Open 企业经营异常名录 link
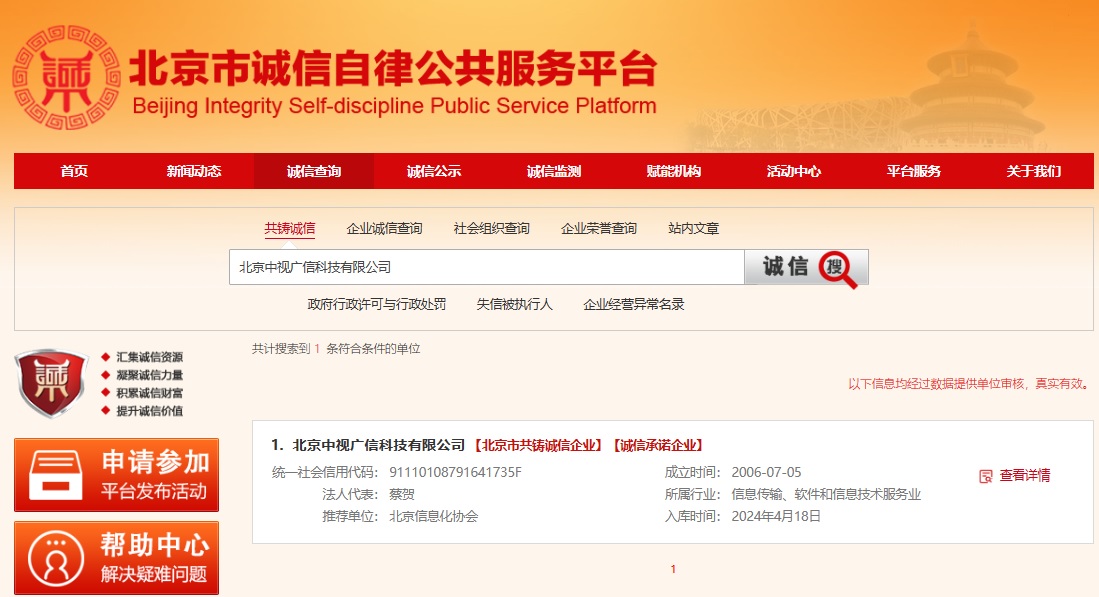Screen dimensions: 1099x597 [x=634, y=305]
